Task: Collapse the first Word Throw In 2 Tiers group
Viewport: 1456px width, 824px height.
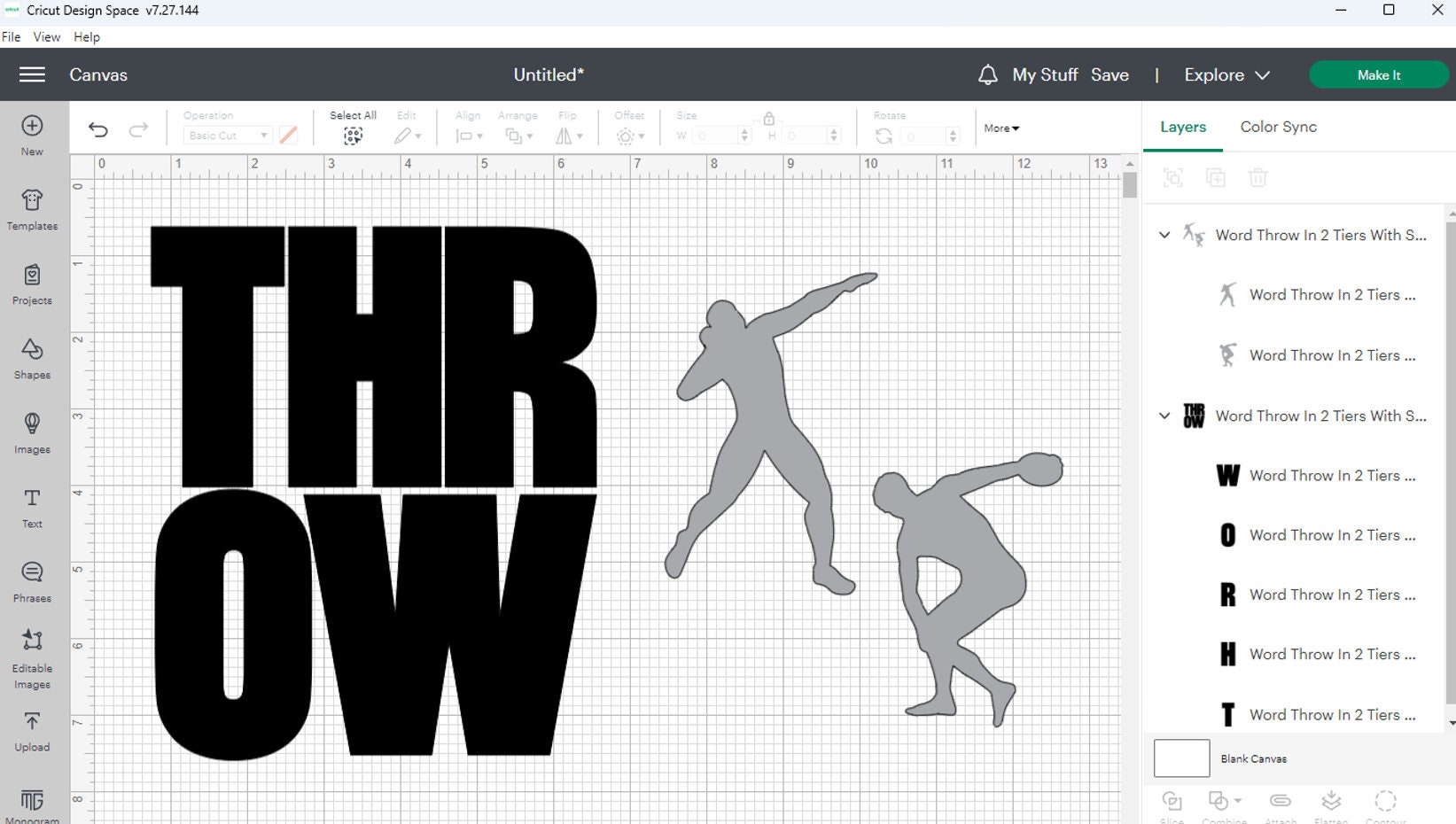Action: 1164,235
